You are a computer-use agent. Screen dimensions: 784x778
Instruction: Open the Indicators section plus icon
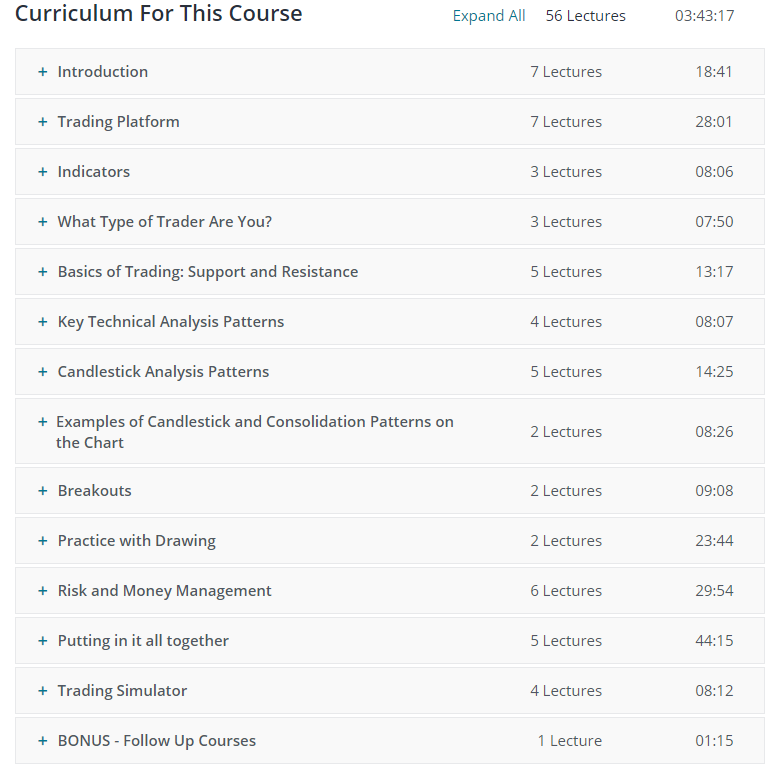(x=43, y=172)
